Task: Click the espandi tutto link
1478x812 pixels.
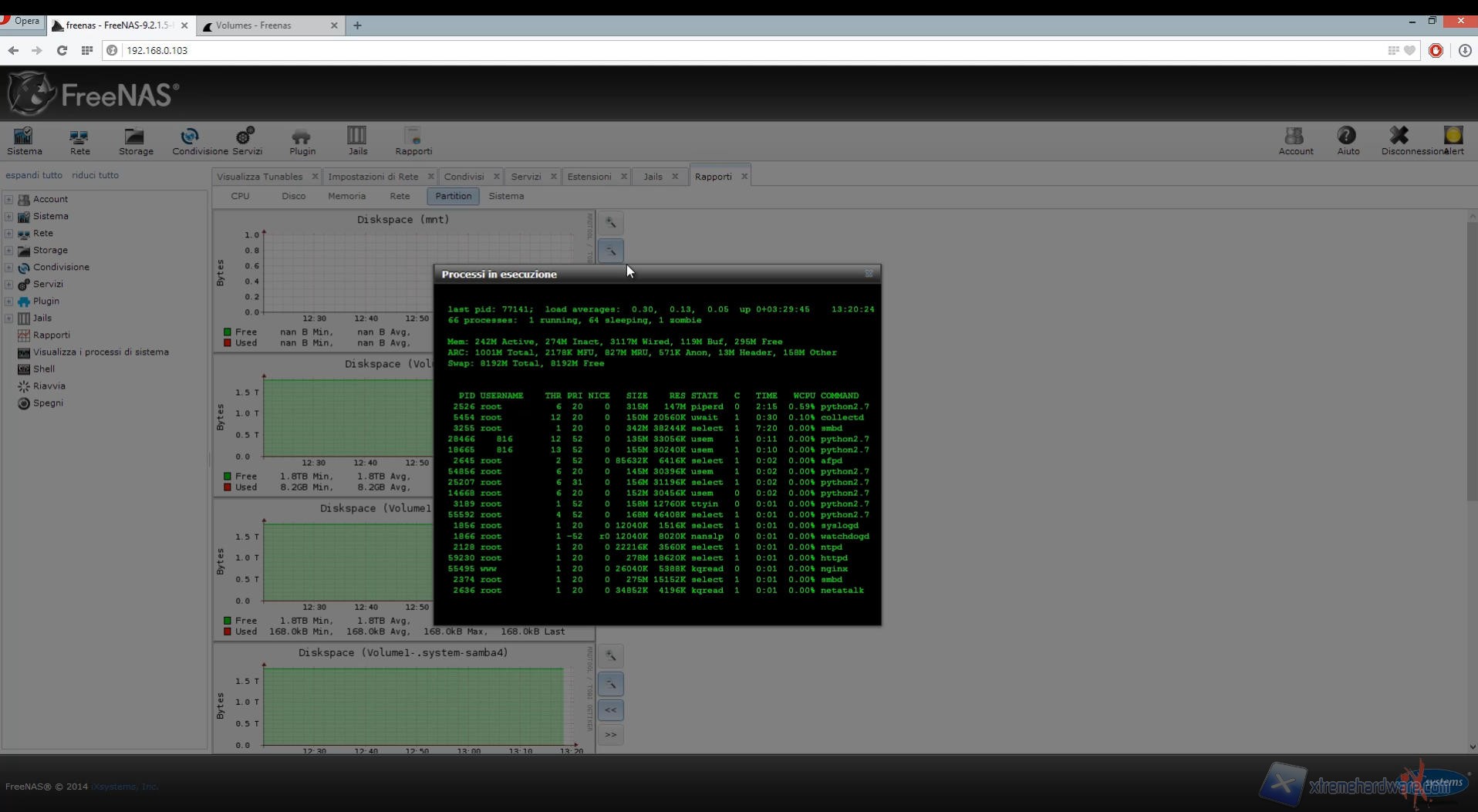Action: [34, 175]
